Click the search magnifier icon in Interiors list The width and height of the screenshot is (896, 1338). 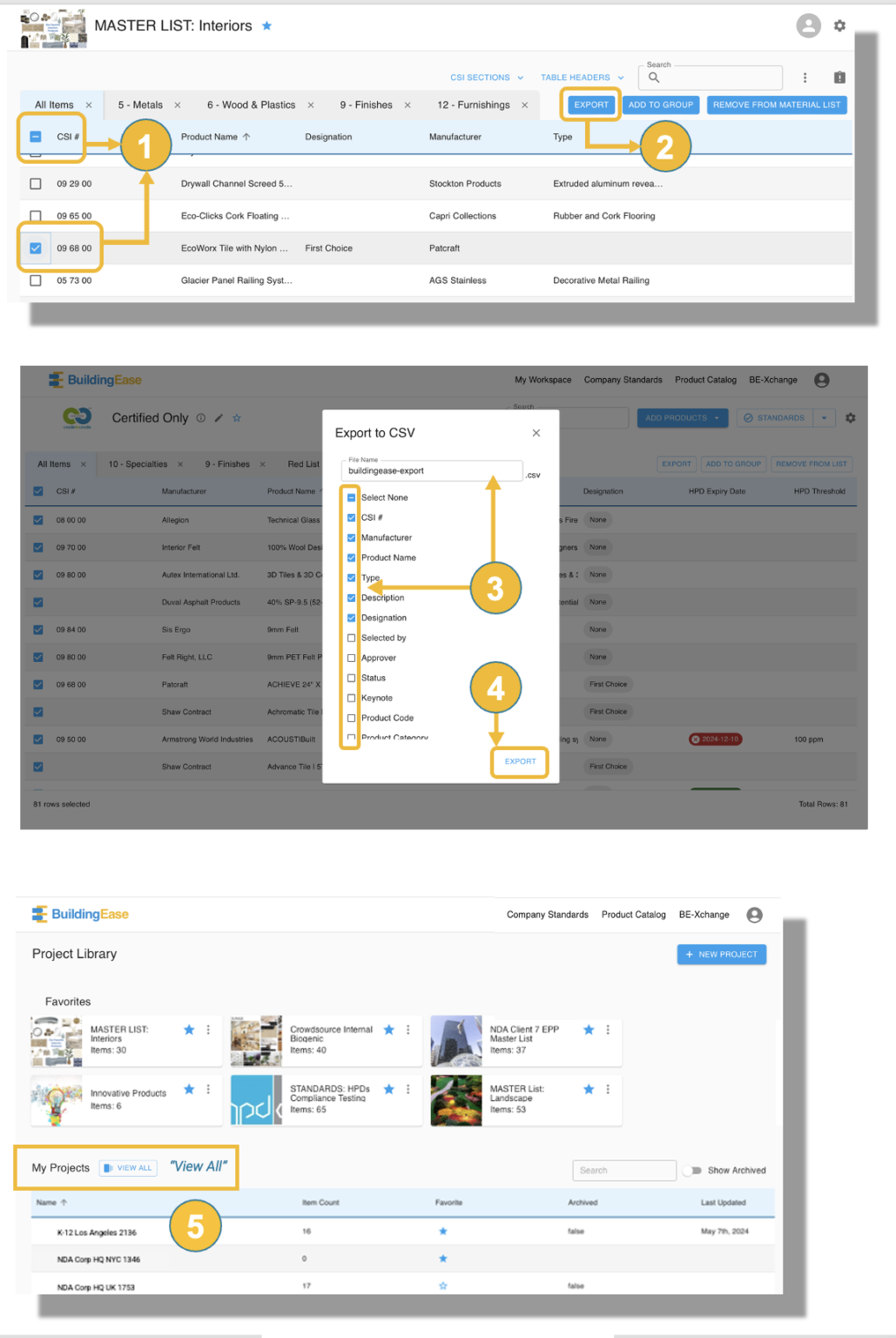point(654,78)
